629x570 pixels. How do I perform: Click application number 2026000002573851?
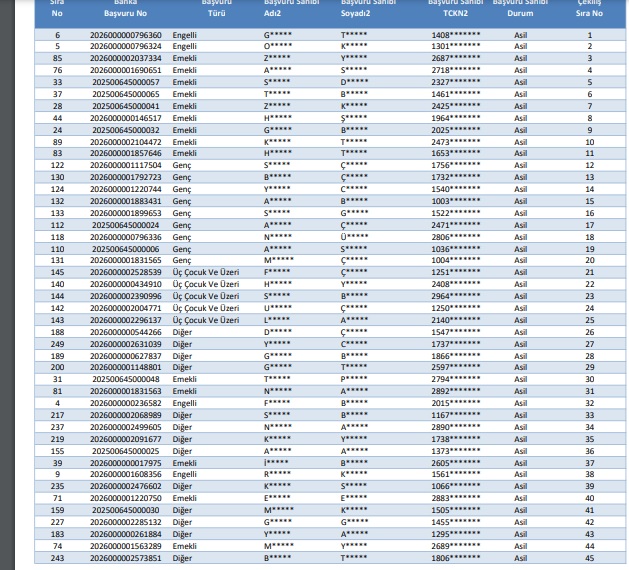click(125, 556)
